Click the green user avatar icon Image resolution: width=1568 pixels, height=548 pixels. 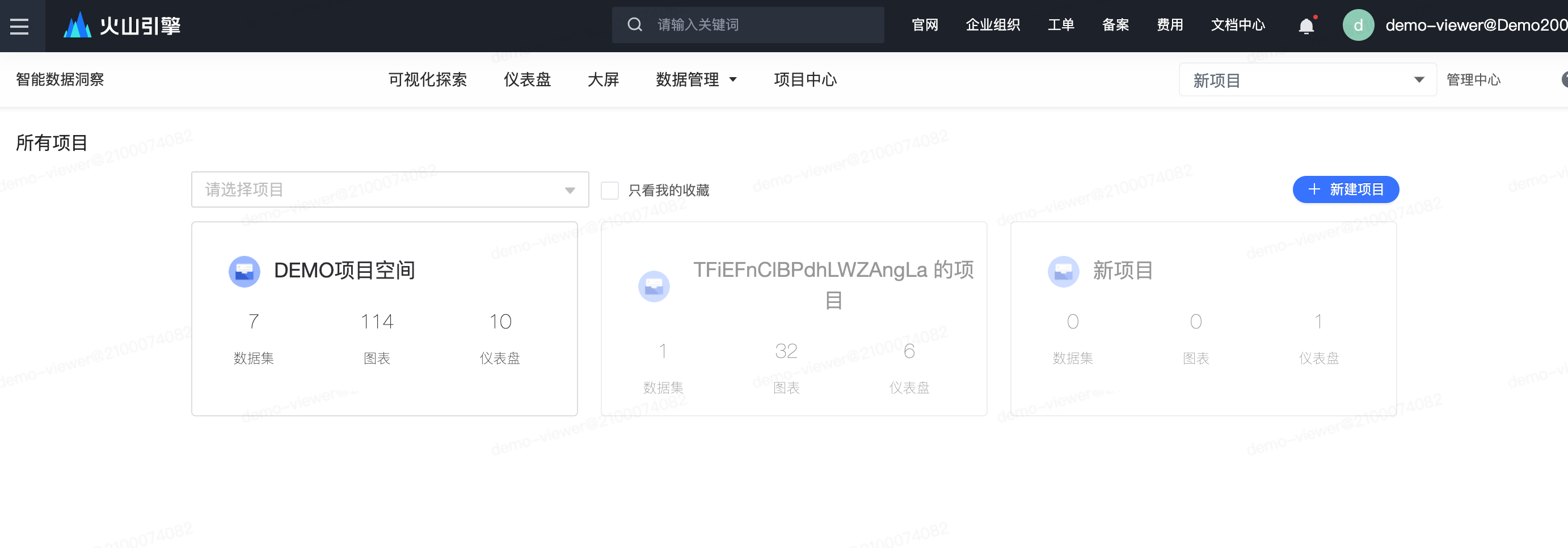tap(1358, 26)
